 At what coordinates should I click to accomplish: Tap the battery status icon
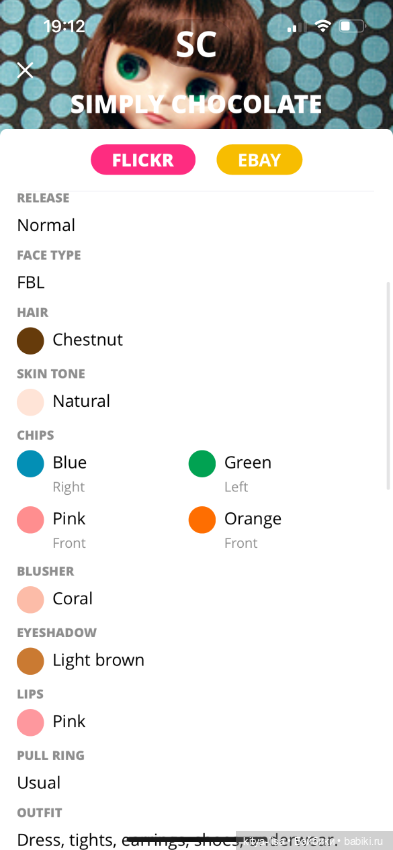click(351, 25)
